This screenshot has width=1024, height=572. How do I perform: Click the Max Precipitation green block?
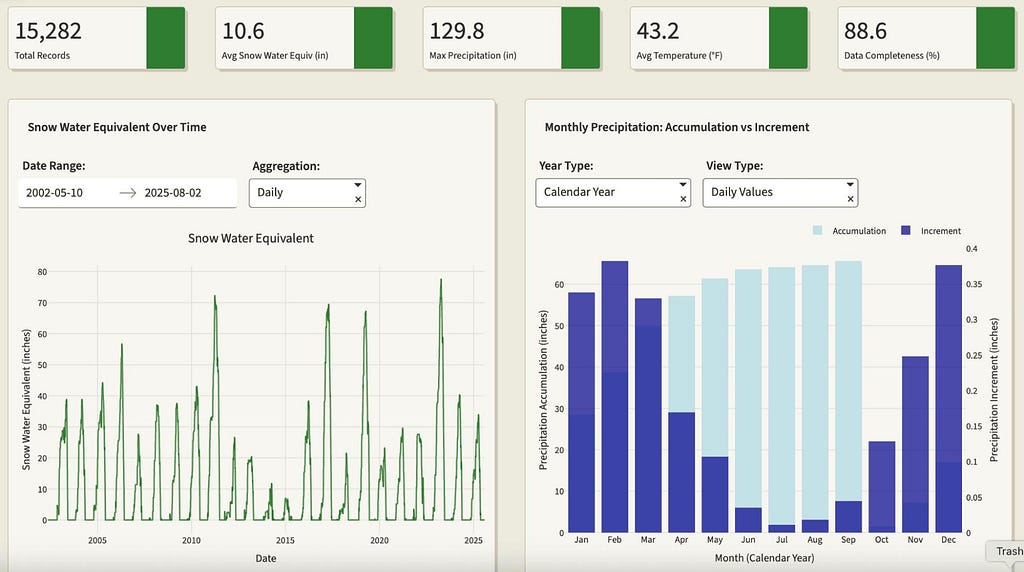[581, 38]
